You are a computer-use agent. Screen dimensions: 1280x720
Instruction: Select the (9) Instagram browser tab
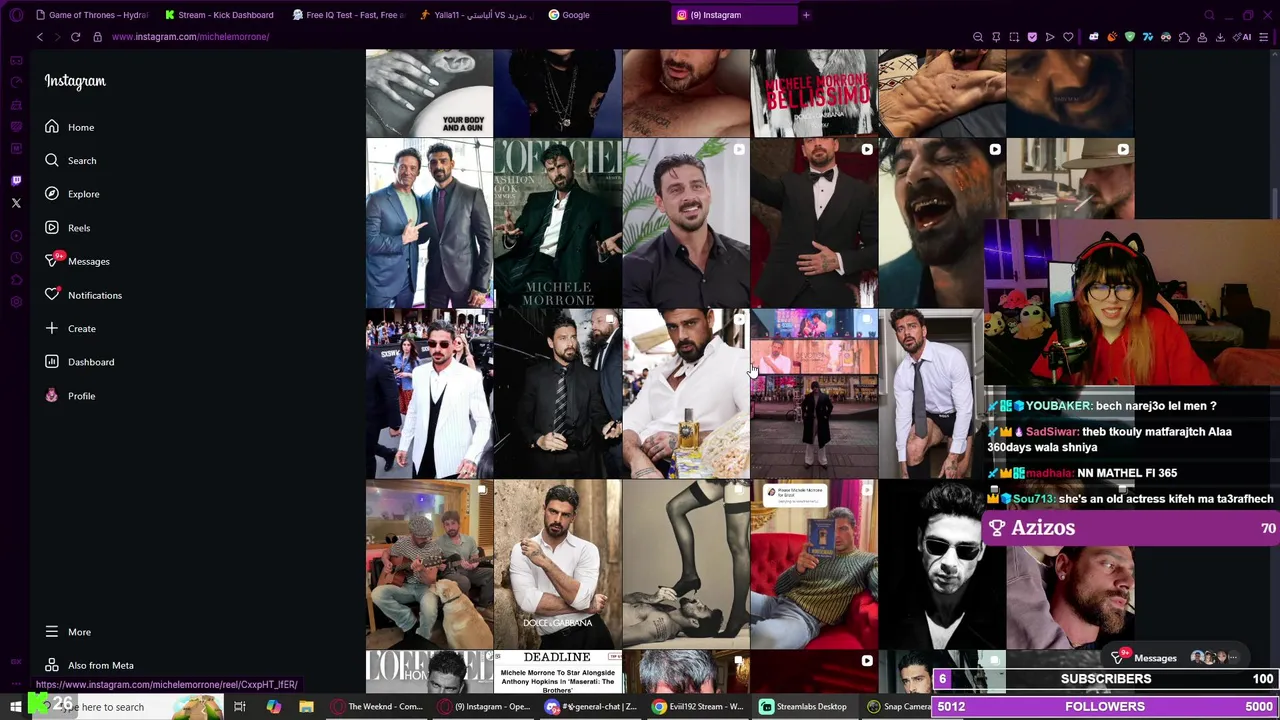(733, 15)
